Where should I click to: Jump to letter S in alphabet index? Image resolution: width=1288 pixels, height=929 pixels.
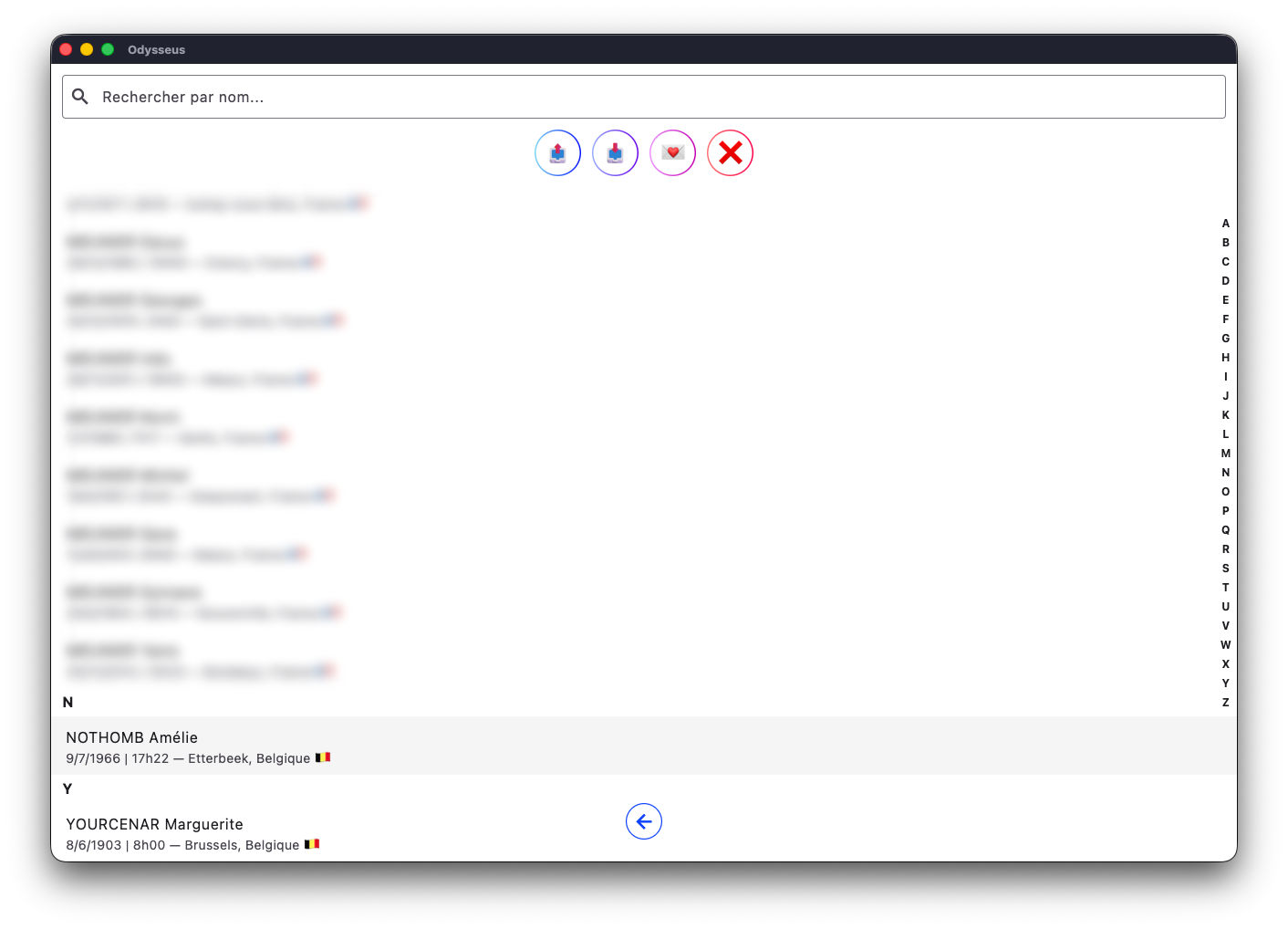pyautogui.click(x=1226, y=569)
